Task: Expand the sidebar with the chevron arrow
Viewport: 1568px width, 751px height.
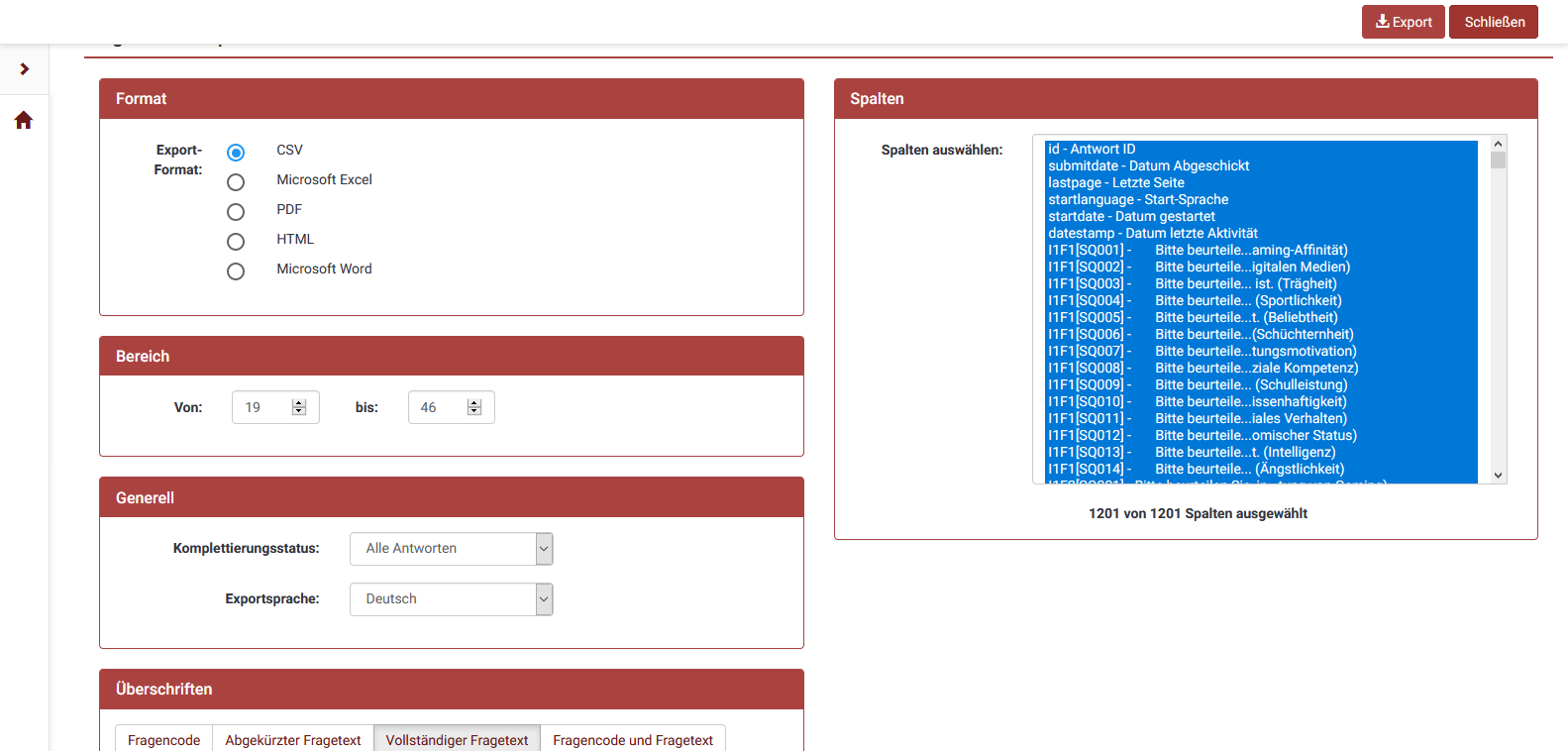Action: 25,69
